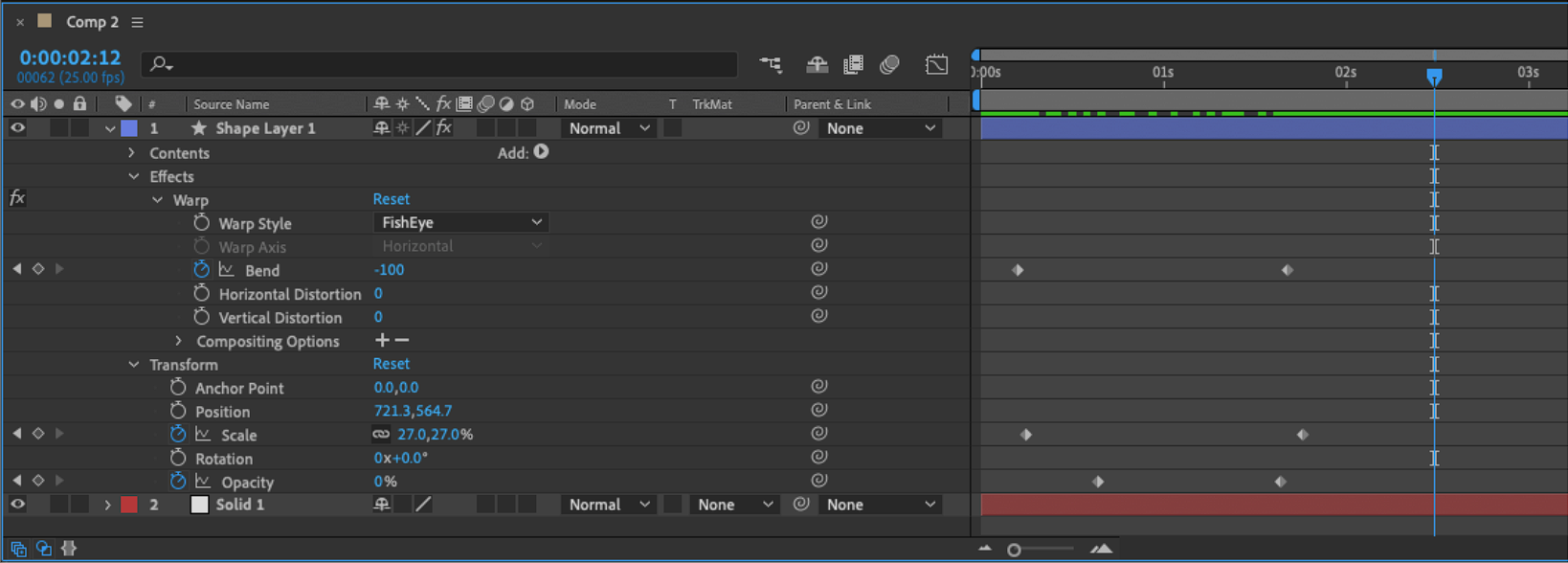Expand Compositing Options group
Screen dimensions: 1568x563
(x=179, y=341)
